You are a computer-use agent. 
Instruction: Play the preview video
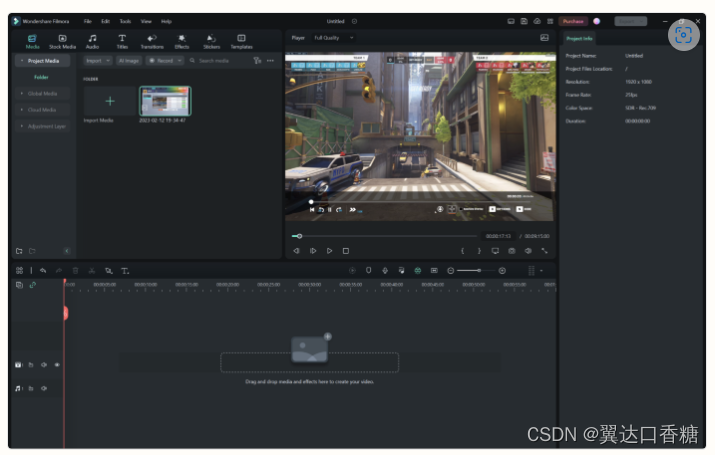pos(329,251)
